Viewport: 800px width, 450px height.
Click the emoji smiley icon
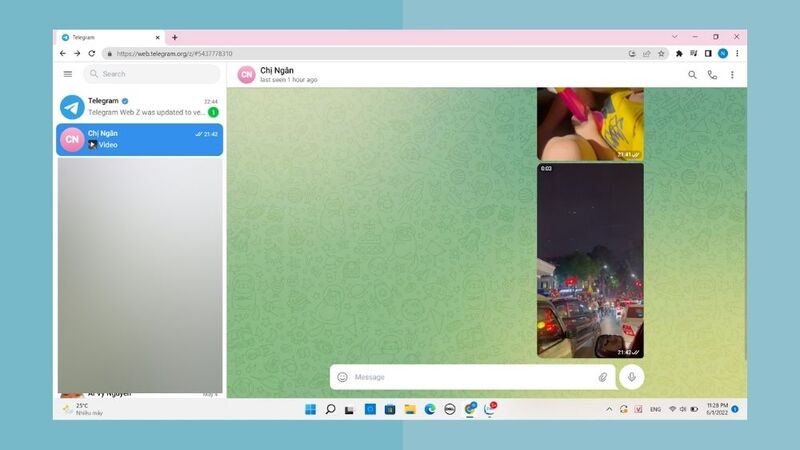342,377
